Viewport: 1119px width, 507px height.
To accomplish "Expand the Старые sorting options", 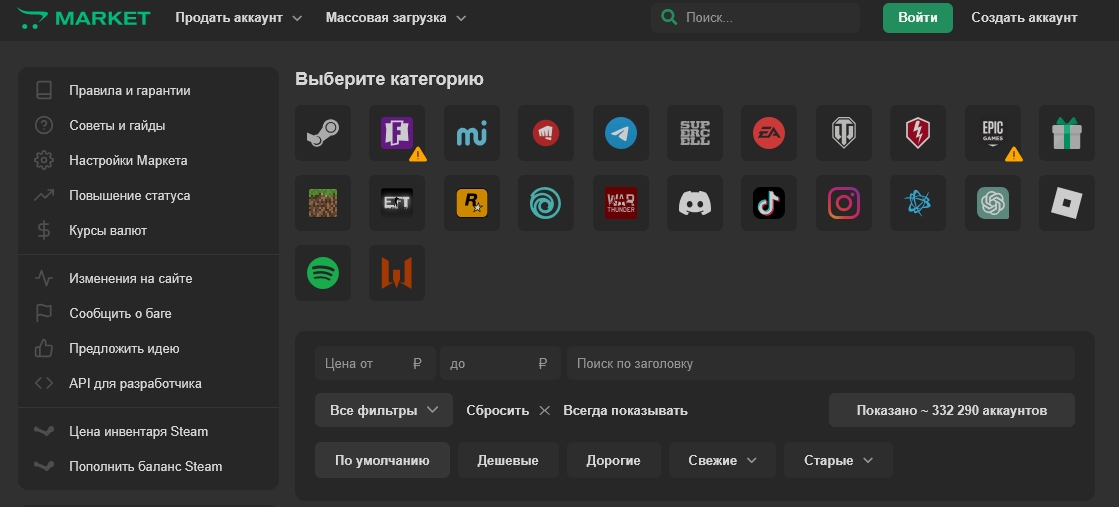I will point(839,461).
